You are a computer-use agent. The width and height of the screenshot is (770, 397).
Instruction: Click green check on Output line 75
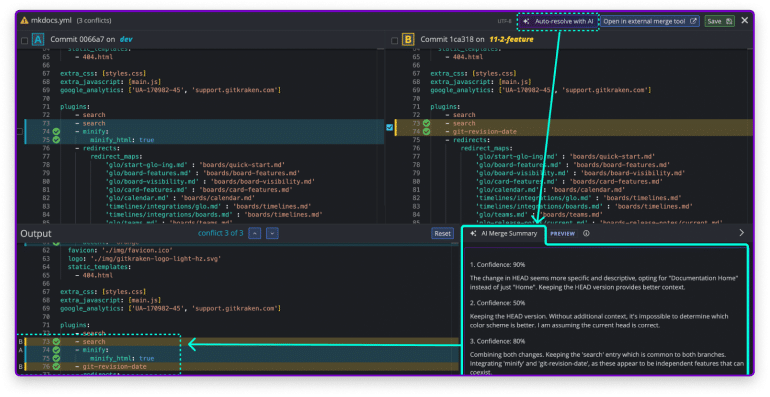pyautogui.click(x=56, y=358)
